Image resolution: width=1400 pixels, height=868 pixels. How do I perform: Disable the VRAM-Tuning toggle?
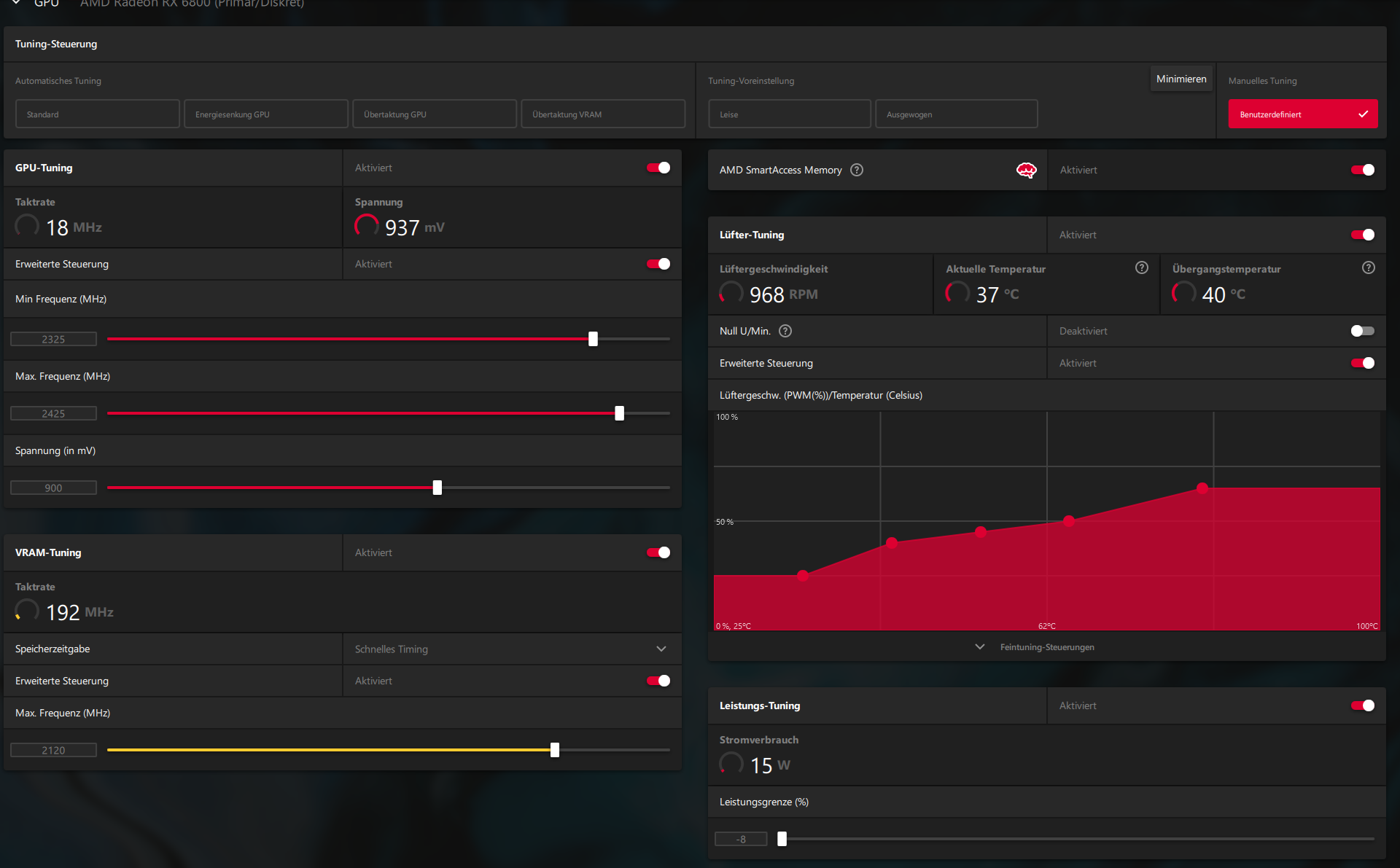(658, 552)
